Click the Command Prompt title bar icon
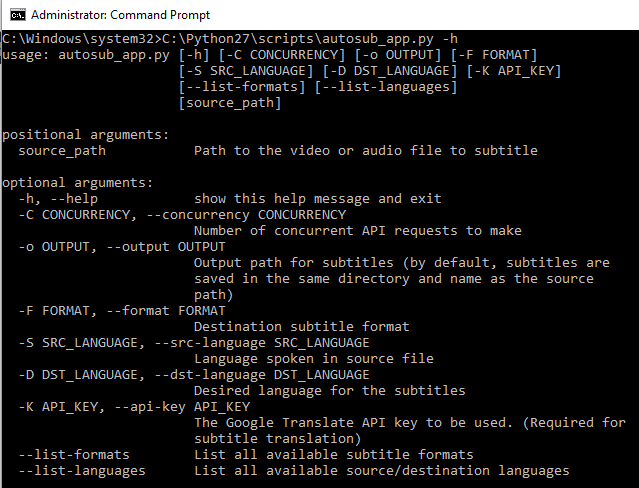This screenshot has width=639, height=488. (13, 15)
